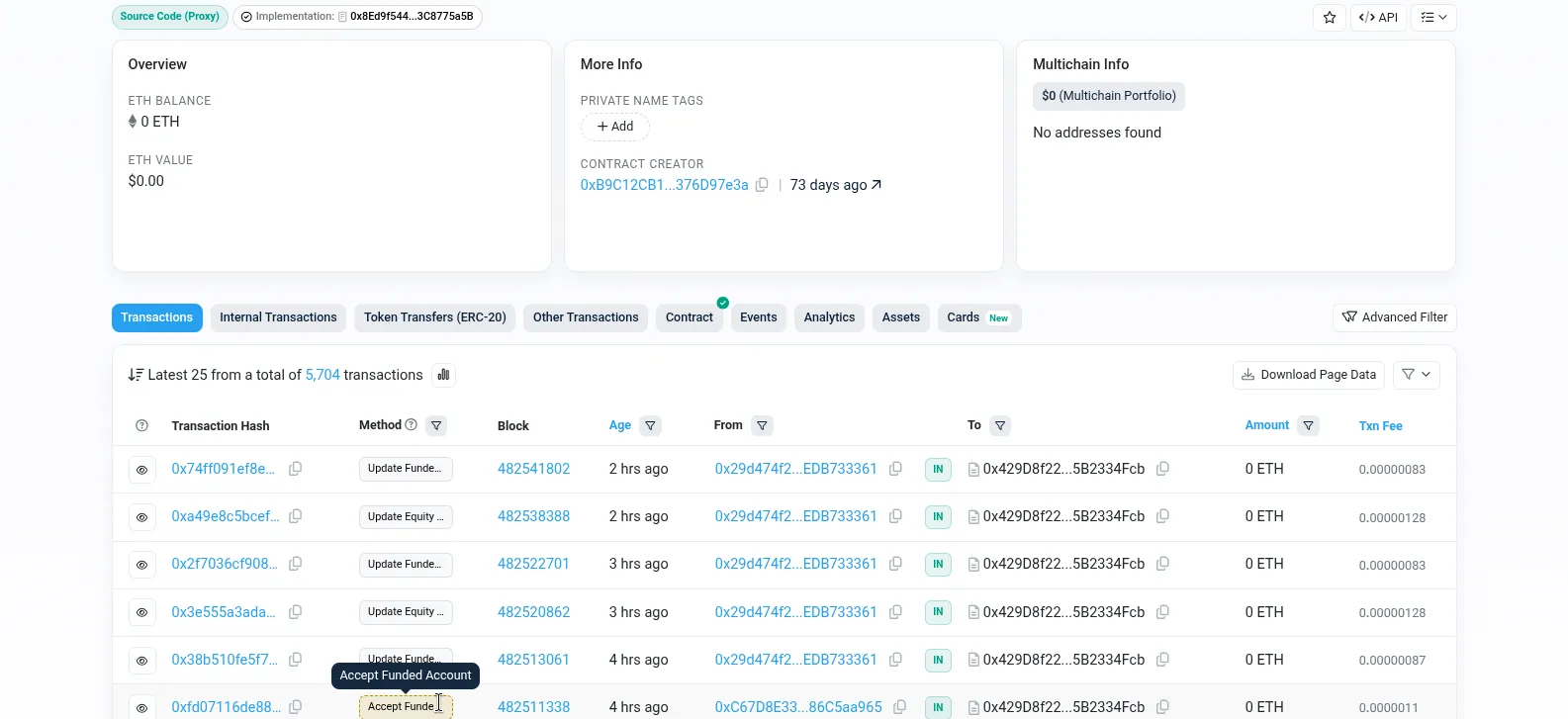
Task: Copy the To address in block 482513061 row
Action: [1163, 660]
